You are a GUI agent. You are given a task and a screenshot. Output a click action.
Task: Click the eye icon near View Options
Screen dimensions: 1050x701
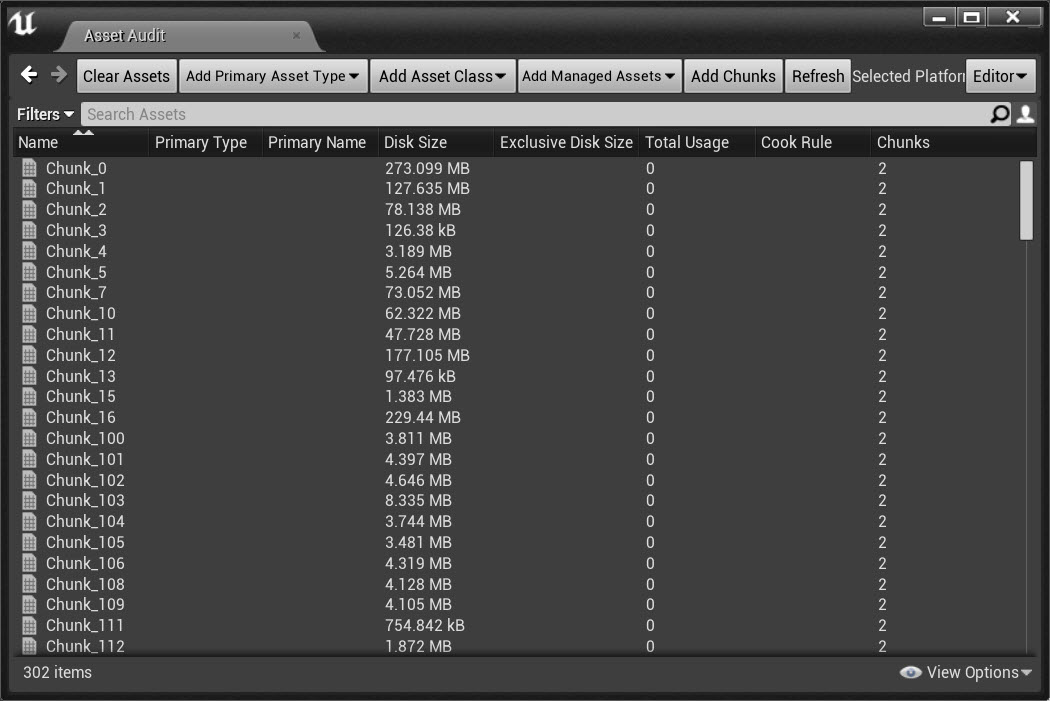click(x=910, y=673)
